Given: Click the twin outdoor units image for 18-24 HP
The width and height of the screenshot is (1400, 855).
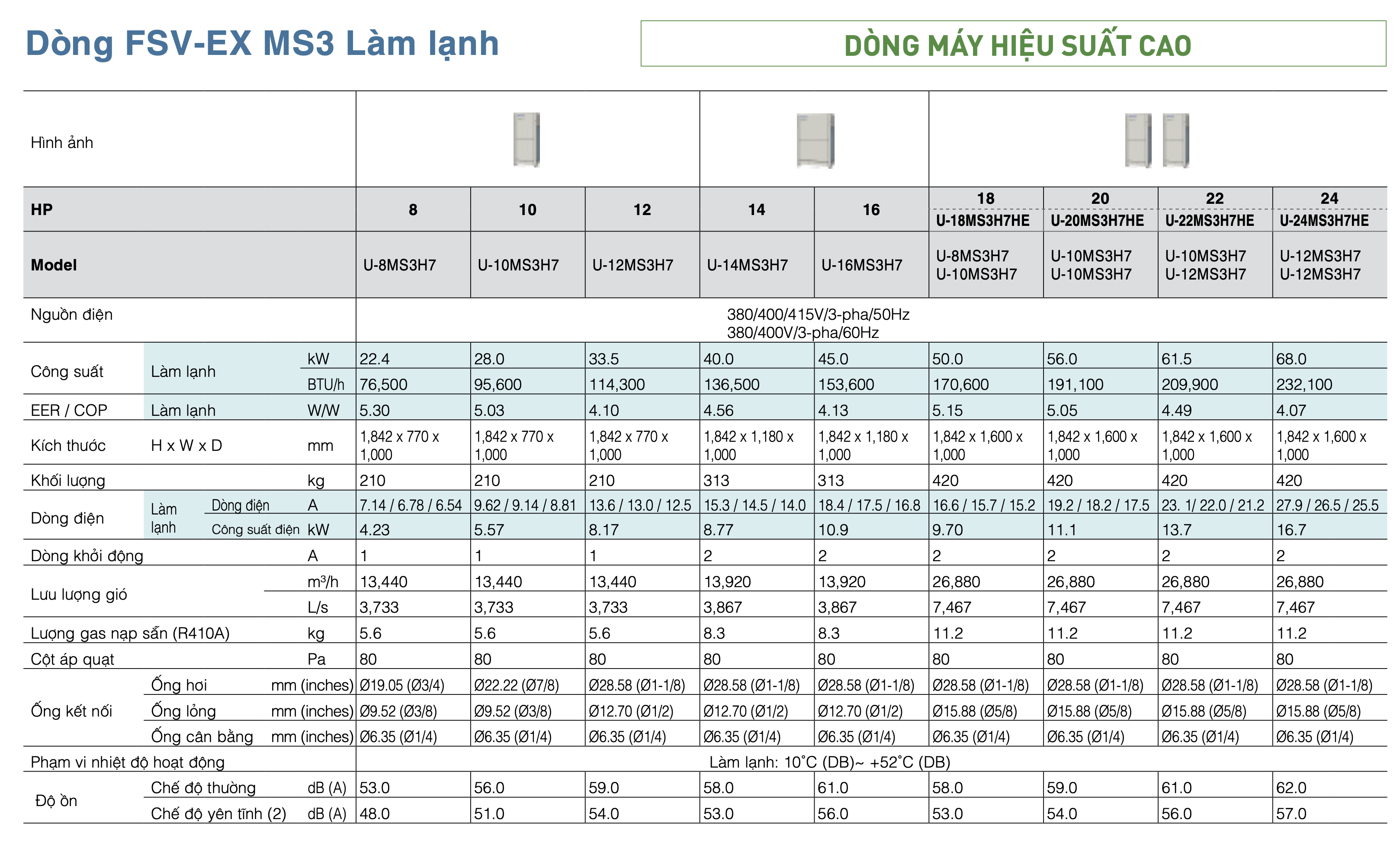Looking at the screenshot, I should pos(1157,140).
